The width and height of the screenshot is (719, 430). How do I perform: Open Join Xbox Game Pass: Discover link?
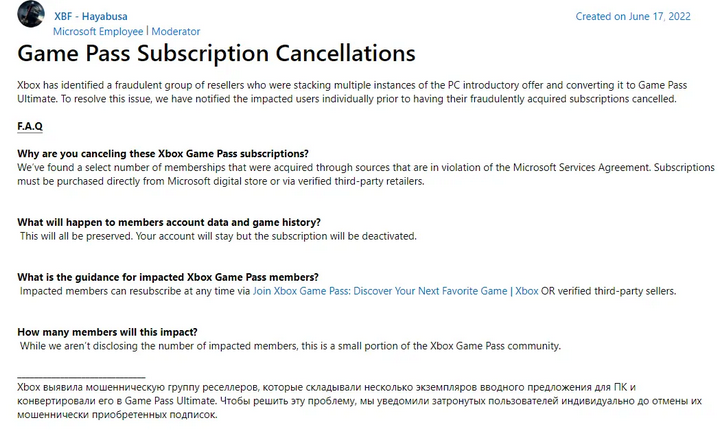380,291
